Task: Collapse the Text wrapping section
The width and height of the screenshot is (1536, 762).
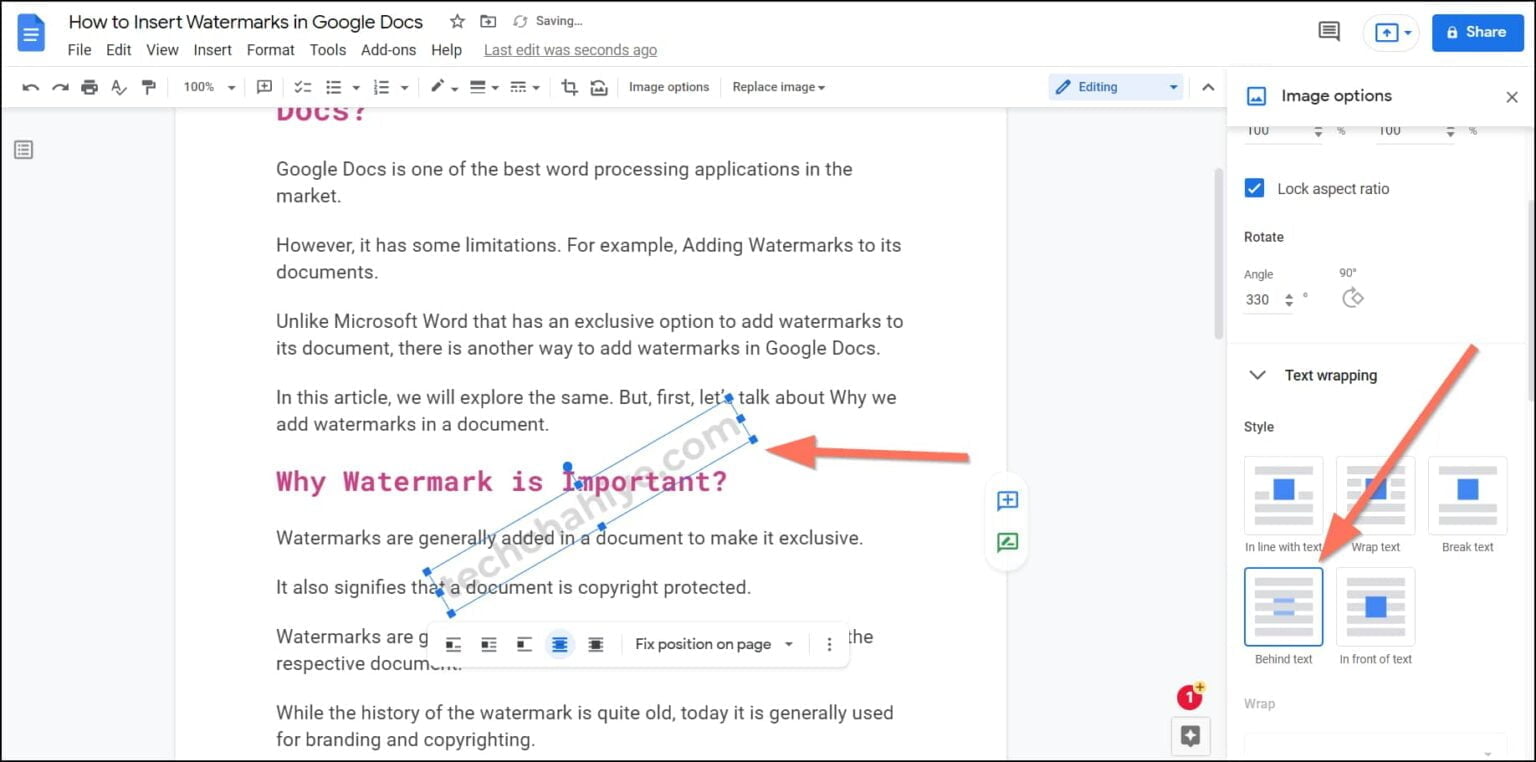Action: pyautogui.click(x=1258, y=375)
